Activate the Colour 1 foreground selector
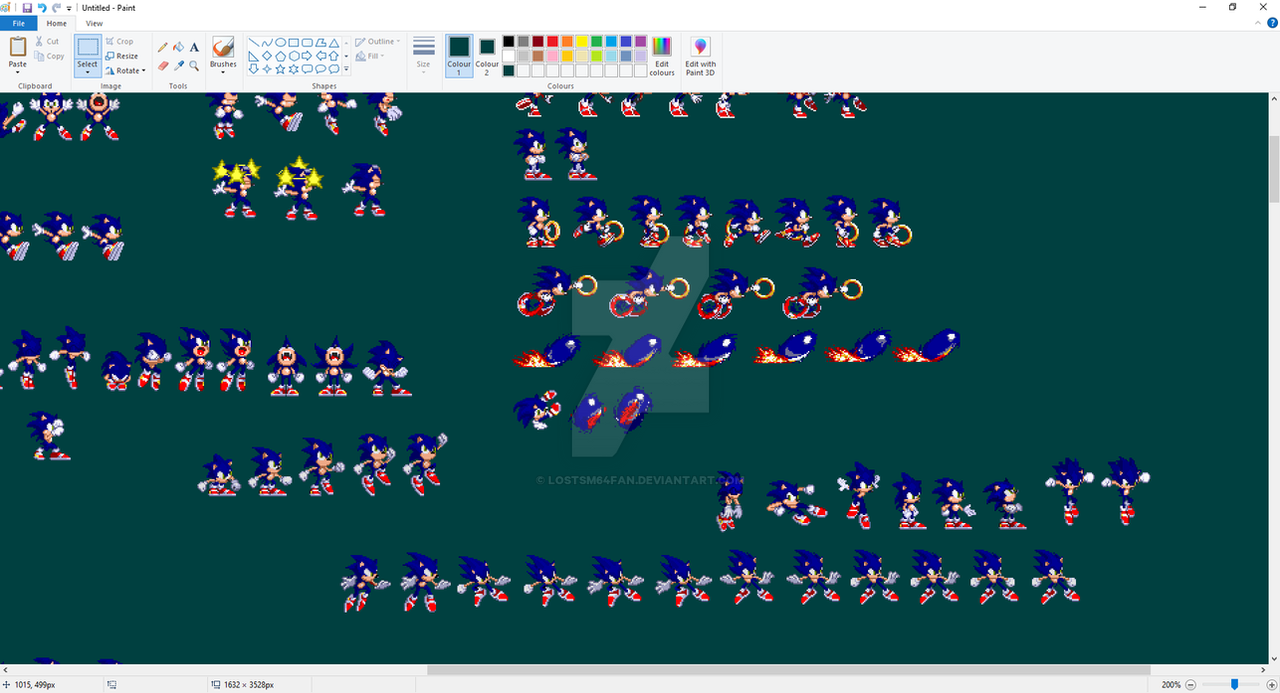The image size is (1280, 693). coord(459,55)
